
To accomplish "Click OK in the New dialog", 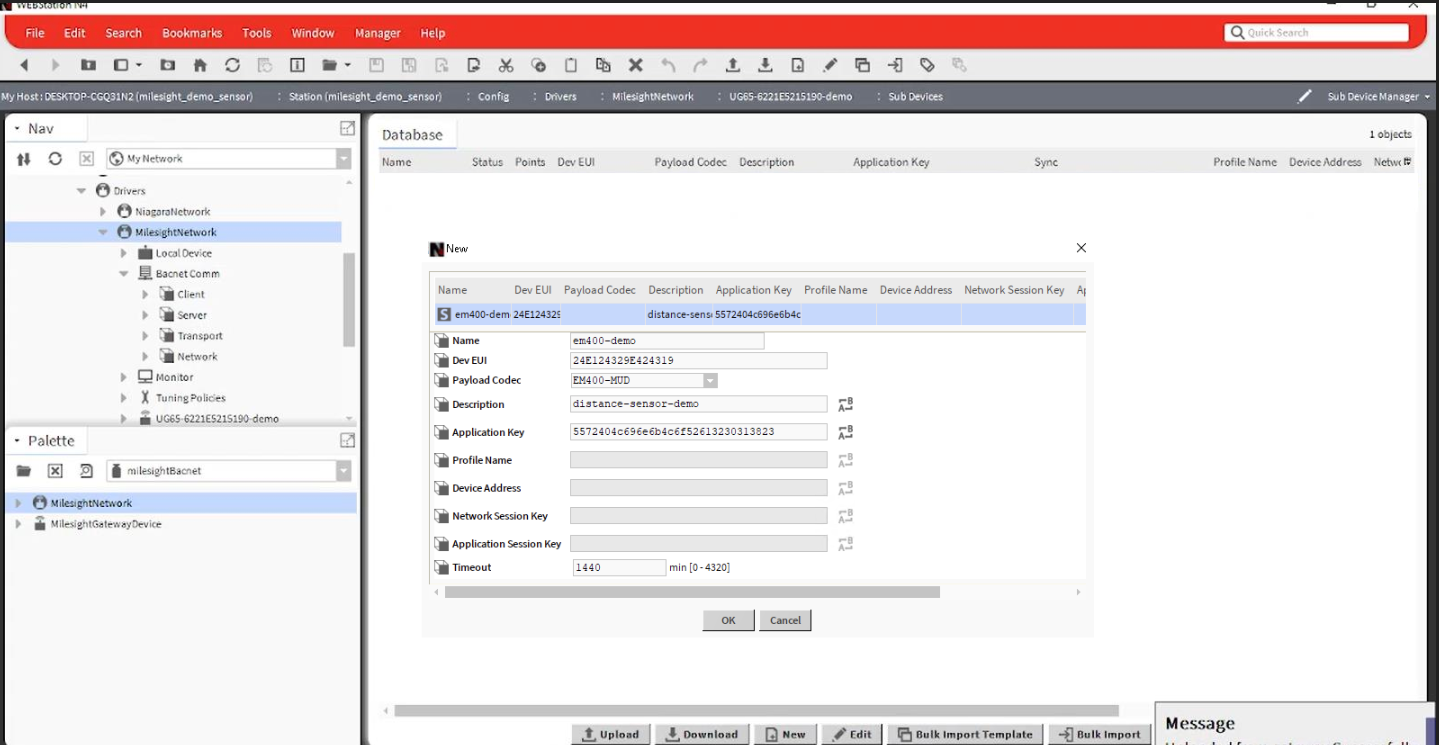I will click(x=728, y=620).
